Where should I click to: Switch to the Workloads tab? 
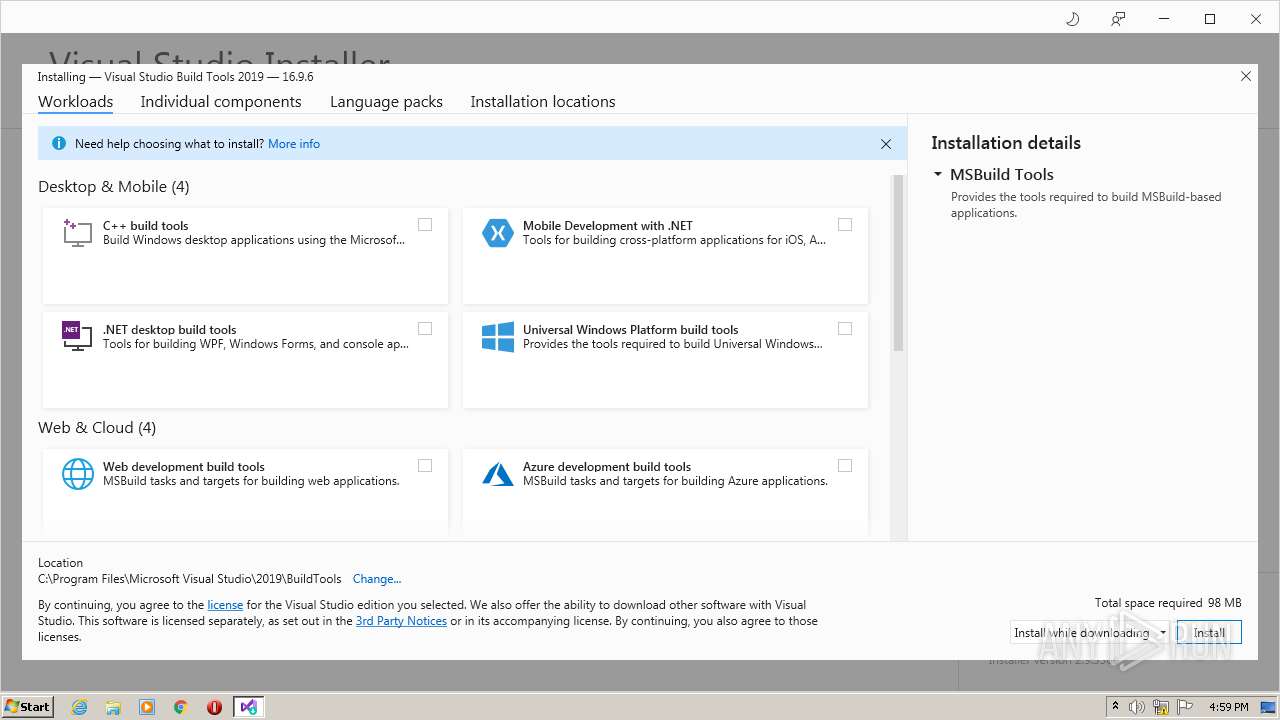coord(75,102)
